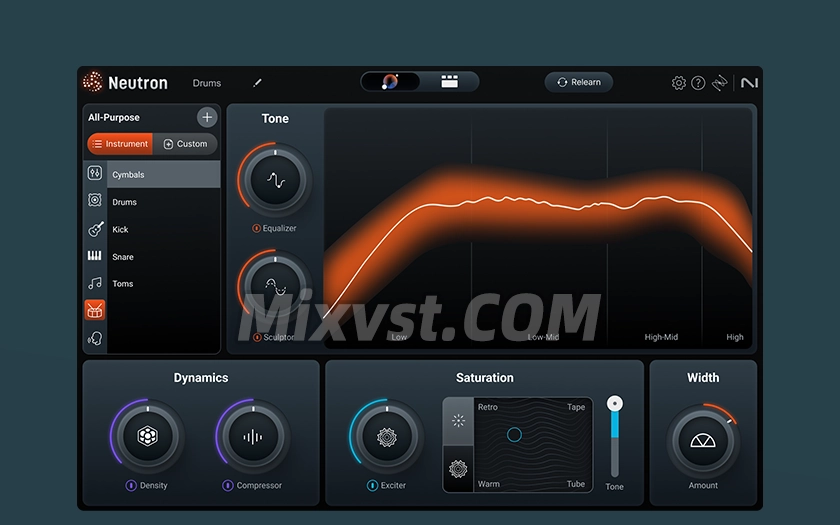This screenshot has width=840, height=525.
Task: Click the Low-Mid band label
Action: click(543, 337)
